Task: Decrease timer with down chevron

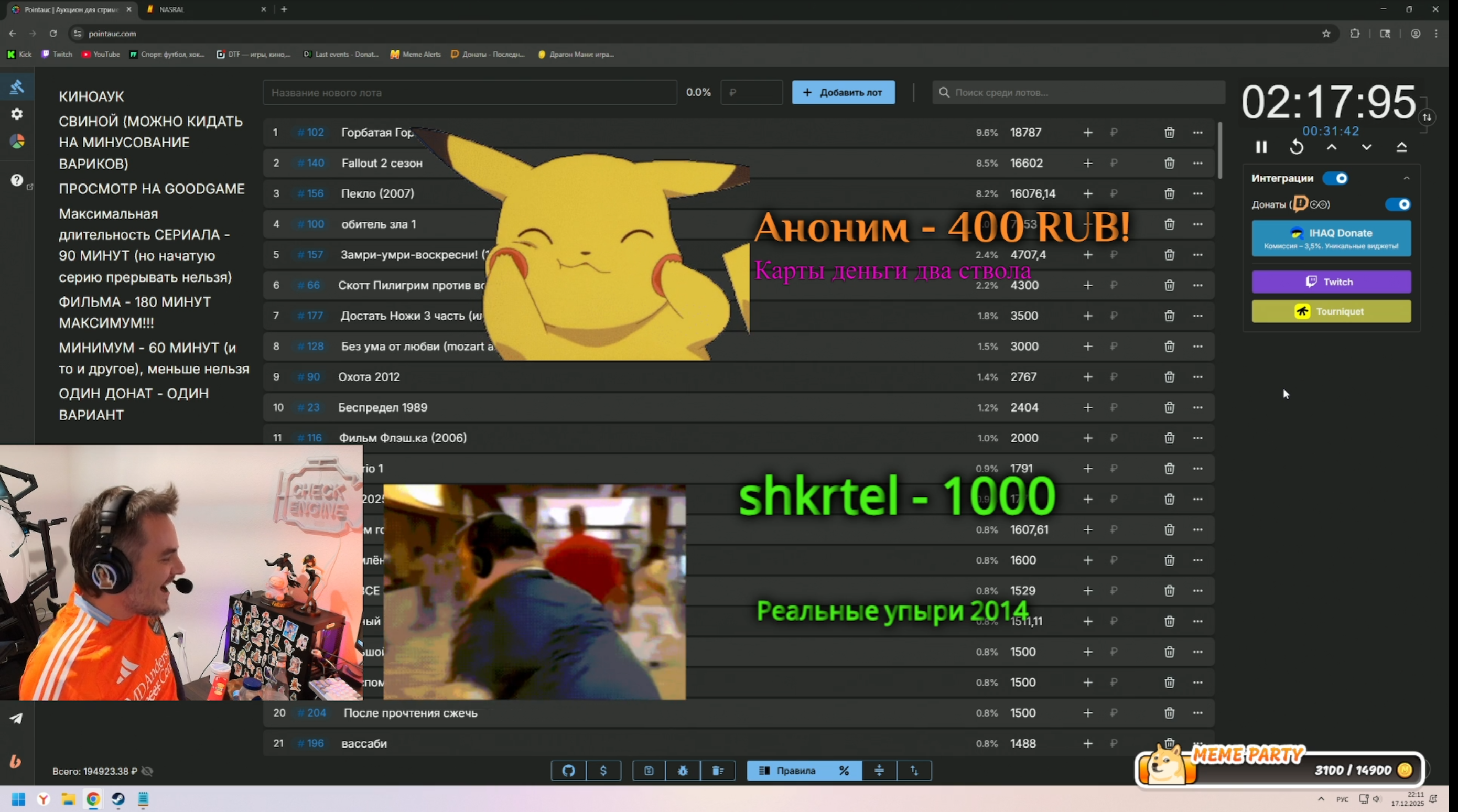Action: tap(1366, 147)
